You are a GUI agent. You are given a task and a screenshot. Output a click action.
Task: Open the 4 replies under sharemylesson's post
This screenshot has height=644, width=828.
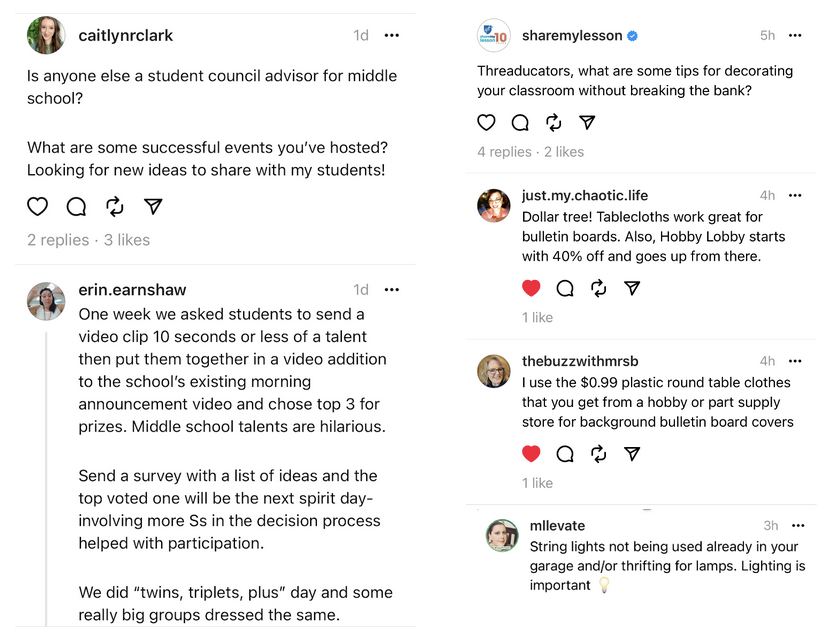click(503, 150)
